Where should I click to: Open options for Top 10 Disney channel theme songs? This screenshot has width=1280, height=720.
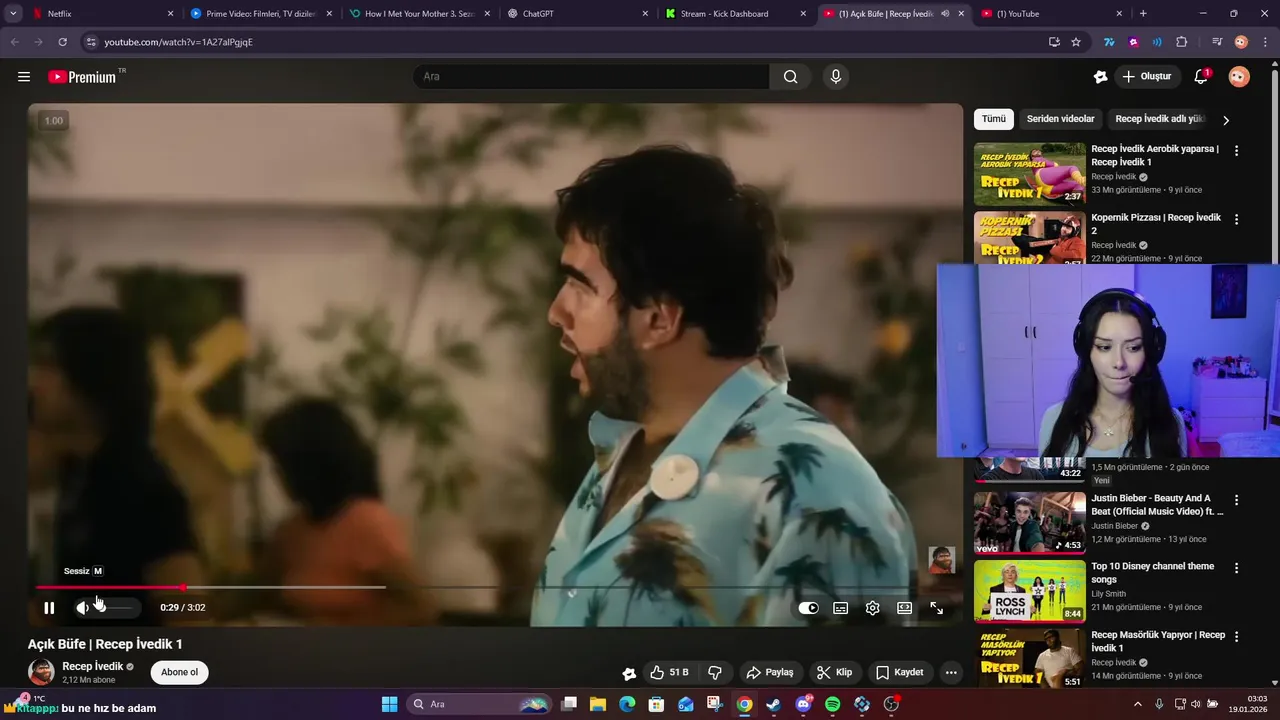(1236, 568)
